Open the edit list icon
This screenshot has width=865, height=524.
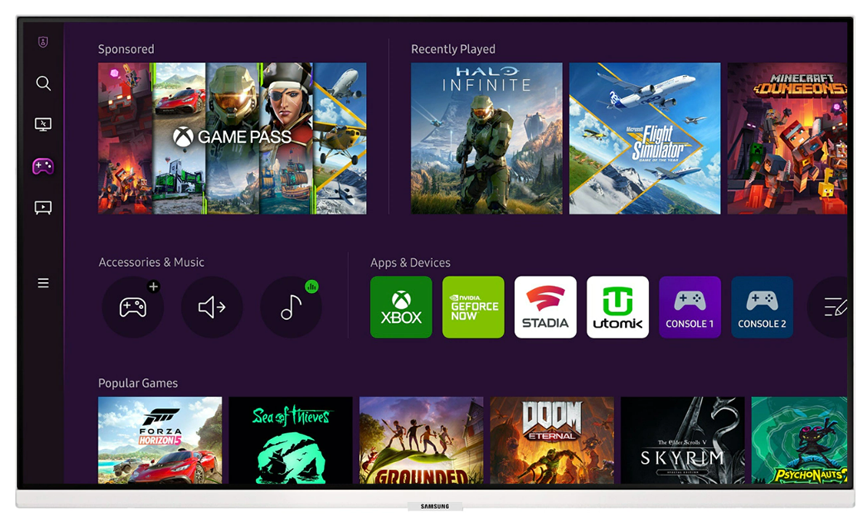(829, 307)
